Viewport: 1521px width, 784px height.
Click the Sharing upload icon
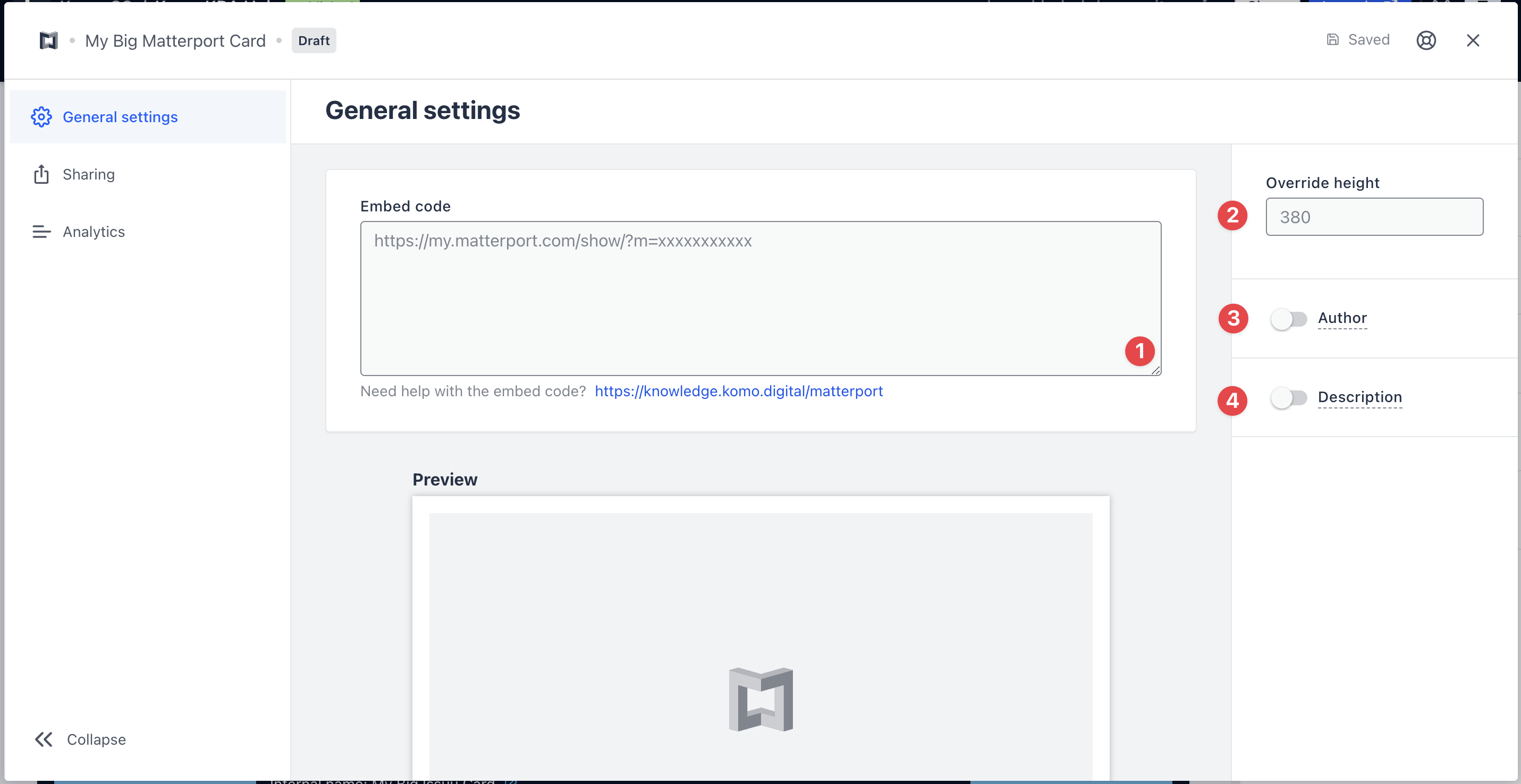coord(41,174)
